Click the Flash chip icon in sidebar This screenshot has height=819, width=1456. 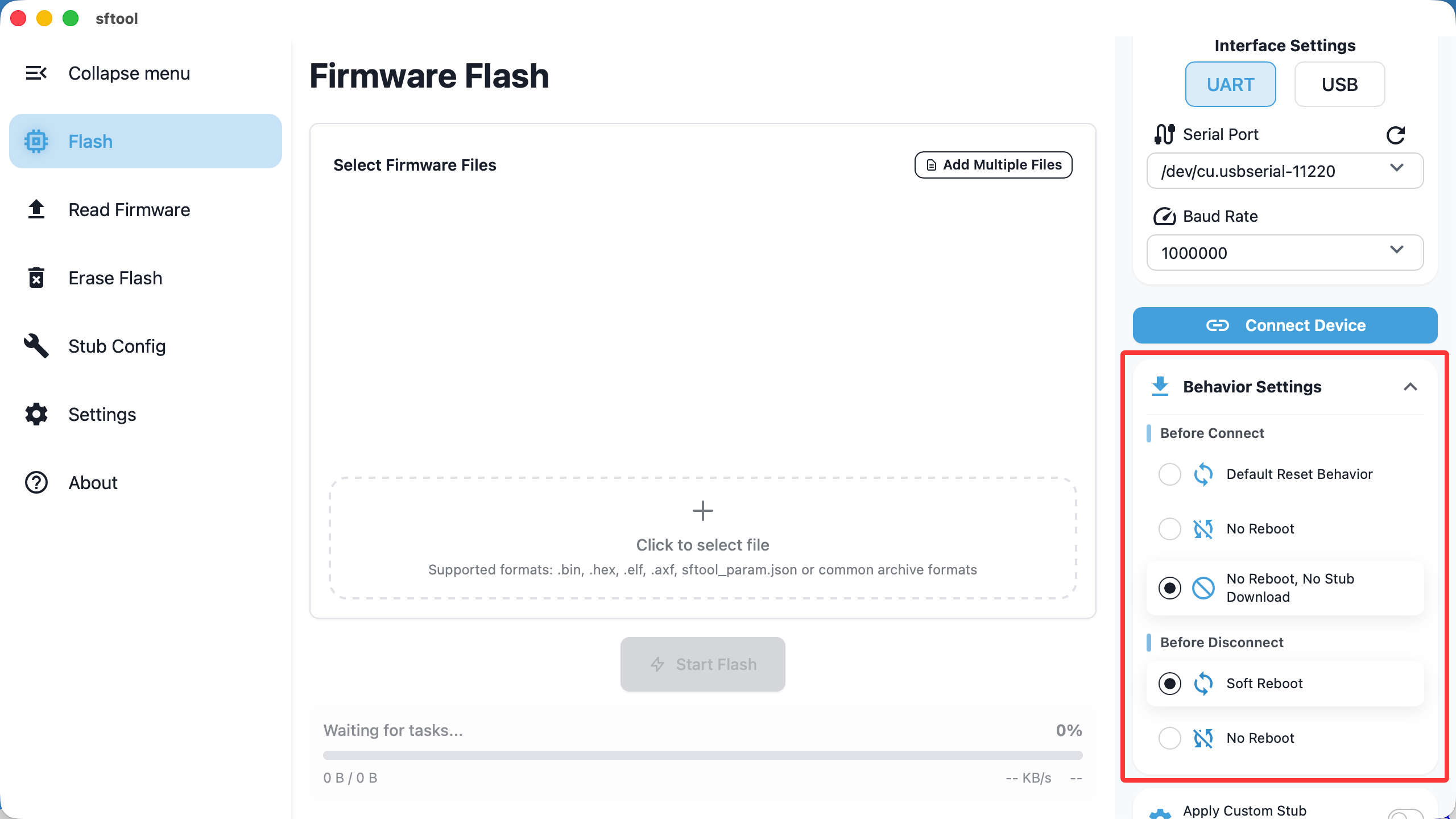[36, 141]
